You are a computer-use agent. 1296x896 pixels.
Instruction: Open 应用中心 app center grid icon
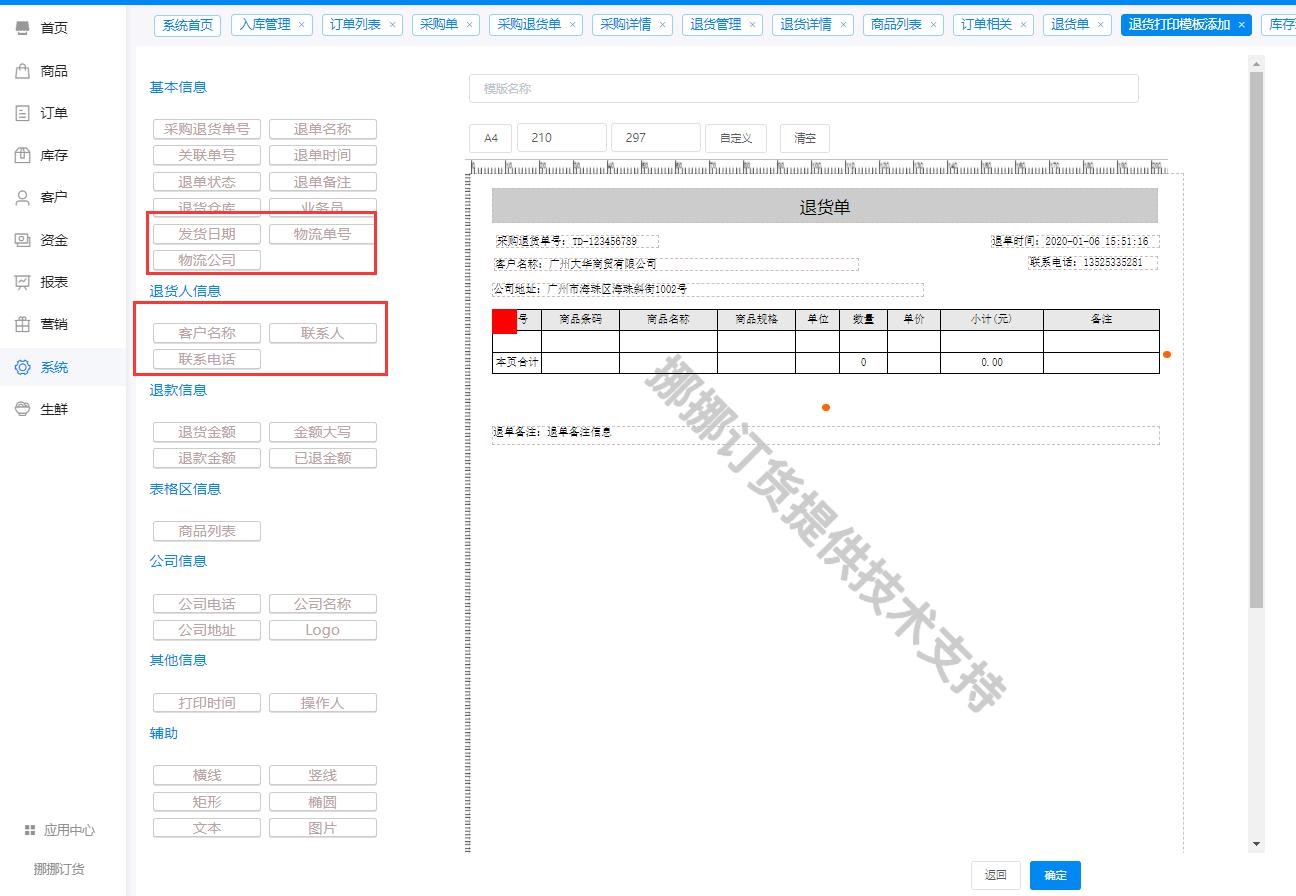tap(30, 830)
